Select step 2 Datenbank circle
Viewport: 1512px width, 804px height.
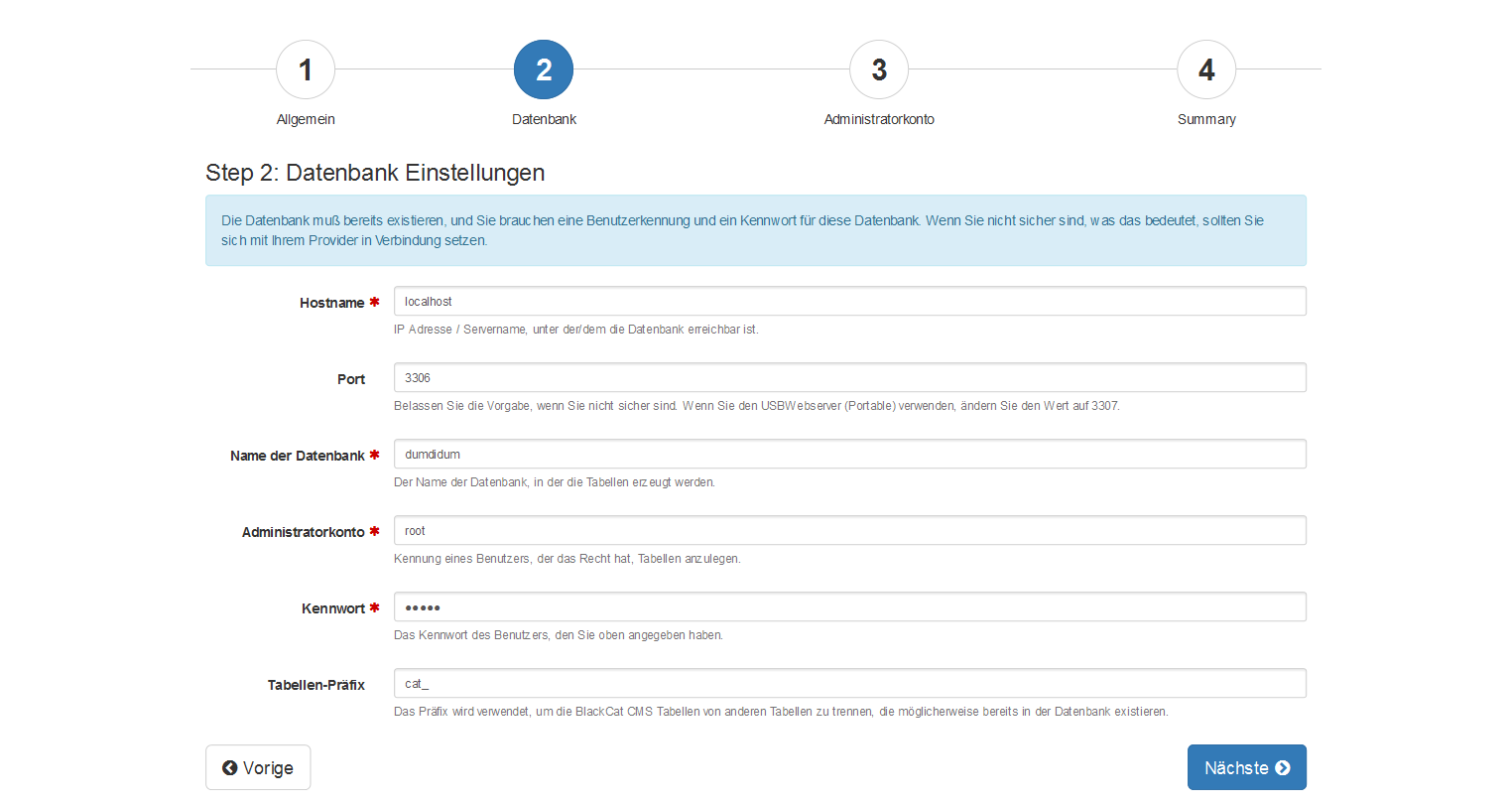point(544,69)
